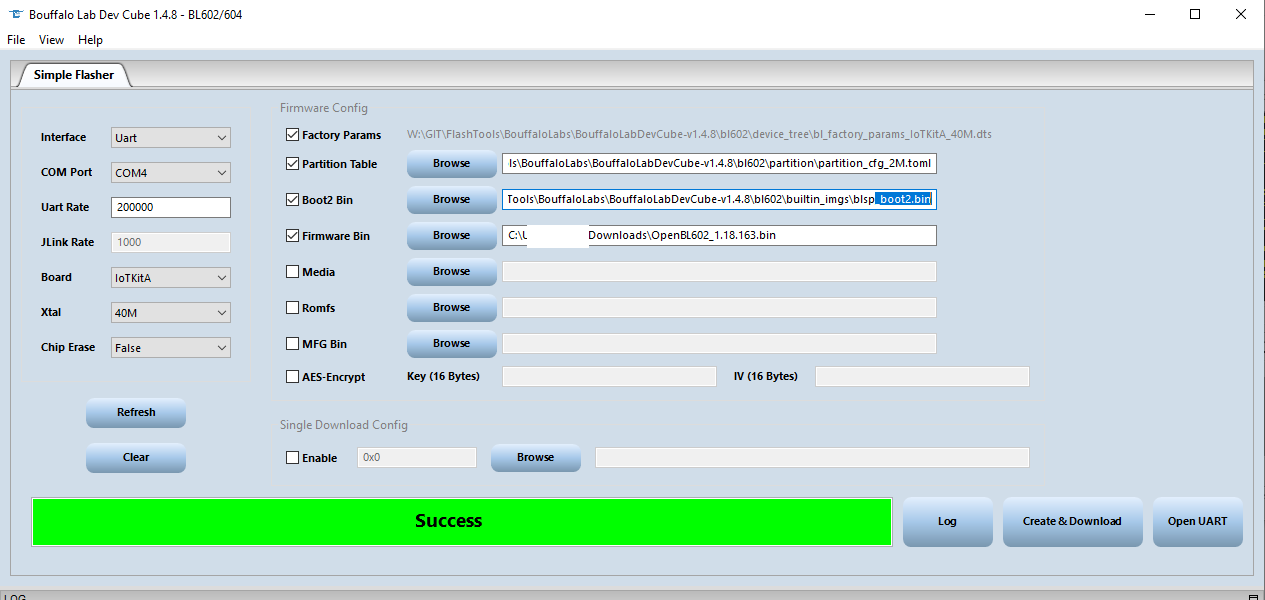Click the Single Download Config group label
Viewport: 1265px width, 600px height.
click(344, 425)
